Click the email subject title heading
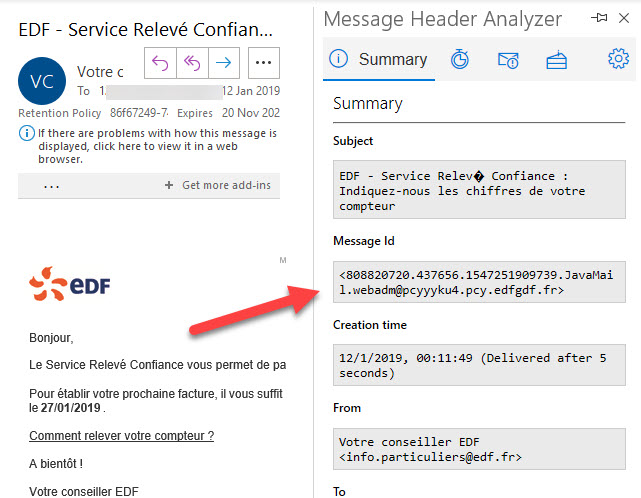This screenshot has width=641, height=498. tap(146, 30)
